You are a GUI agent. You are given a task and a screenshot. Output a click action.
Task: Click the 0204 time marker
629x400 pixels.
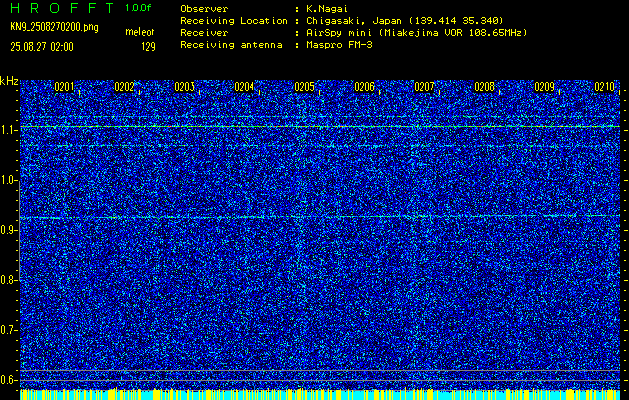tap(244, 87)
